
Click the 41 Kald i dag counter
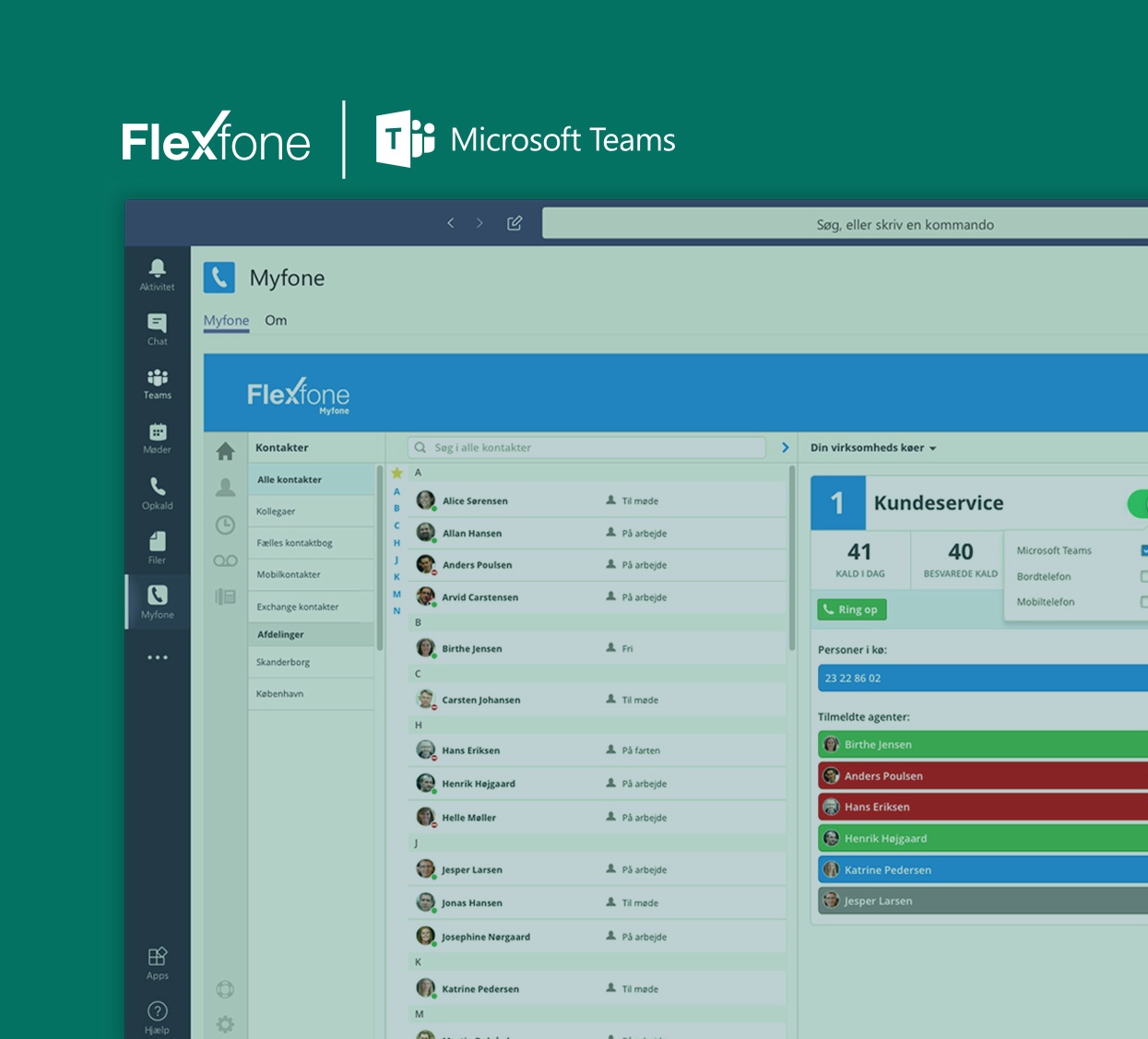[860, 560]
